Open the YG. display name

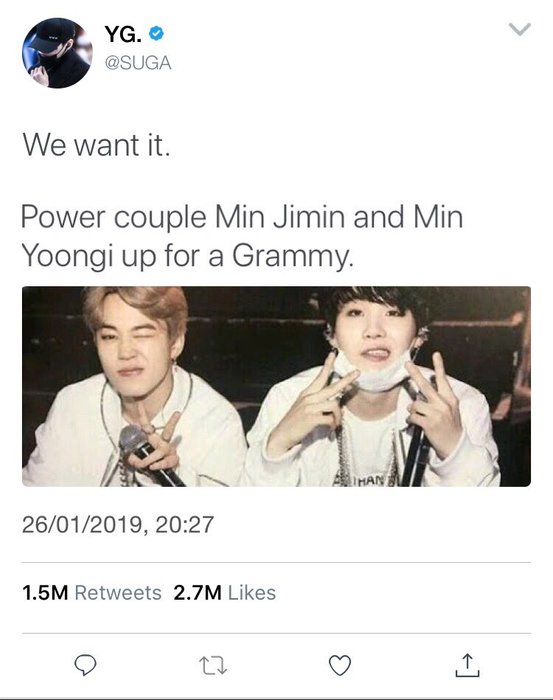(123, 33)
